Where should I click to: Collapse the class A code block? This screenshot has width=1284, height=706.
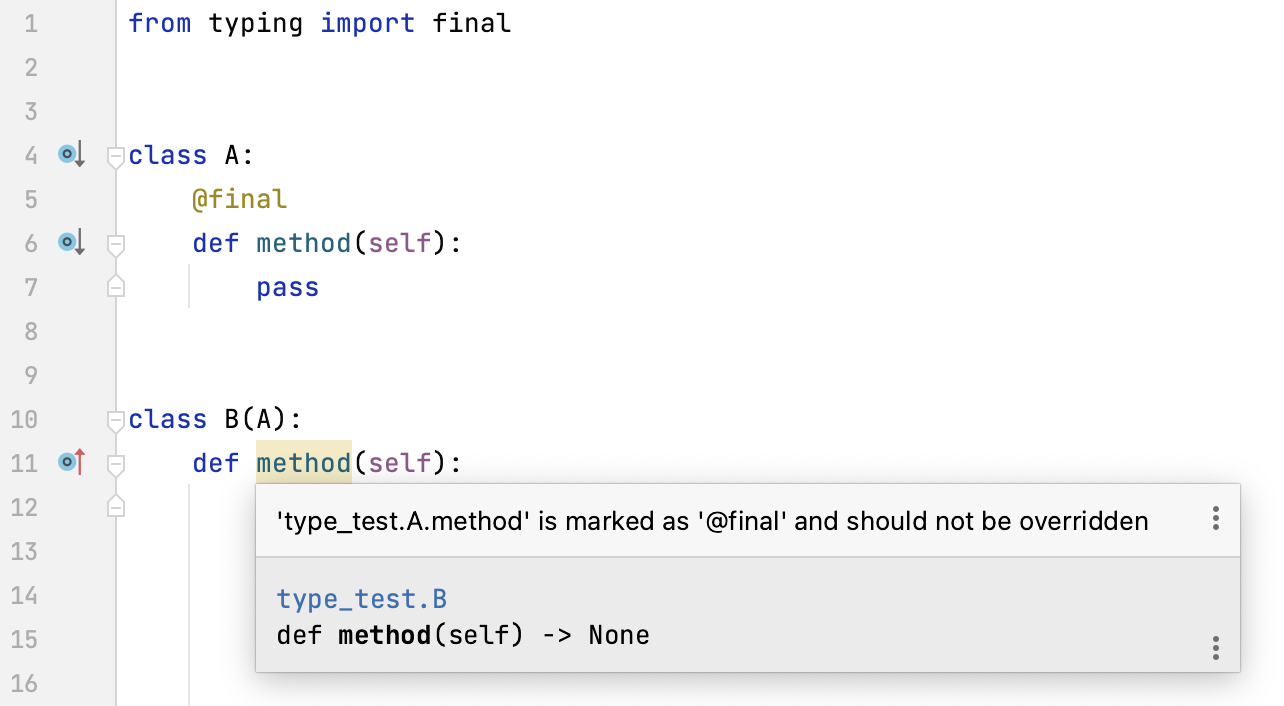coord(115,155)
